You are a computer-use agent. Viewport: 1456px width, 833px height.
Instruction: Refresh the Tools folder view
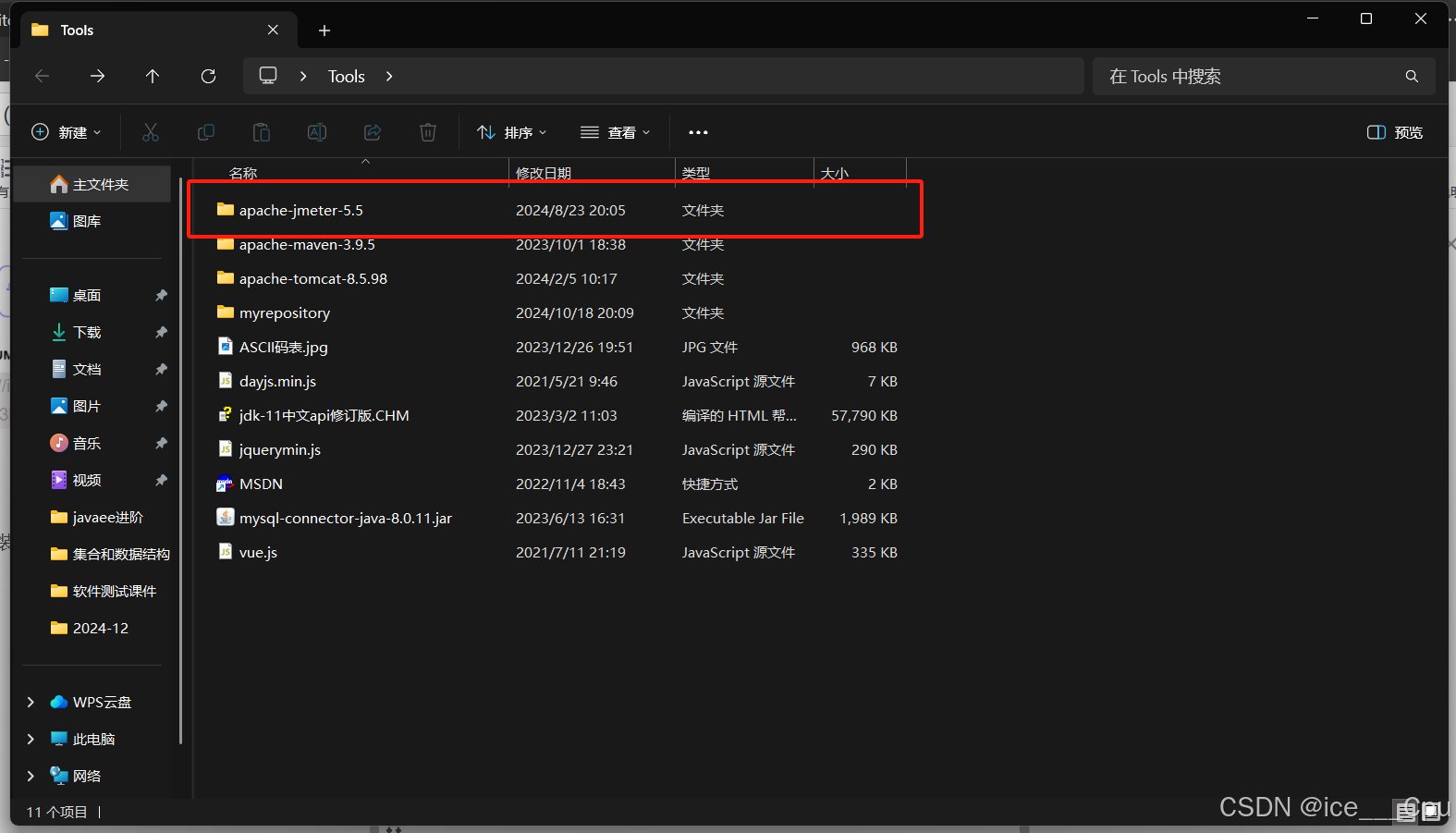[x=208, y=77]
